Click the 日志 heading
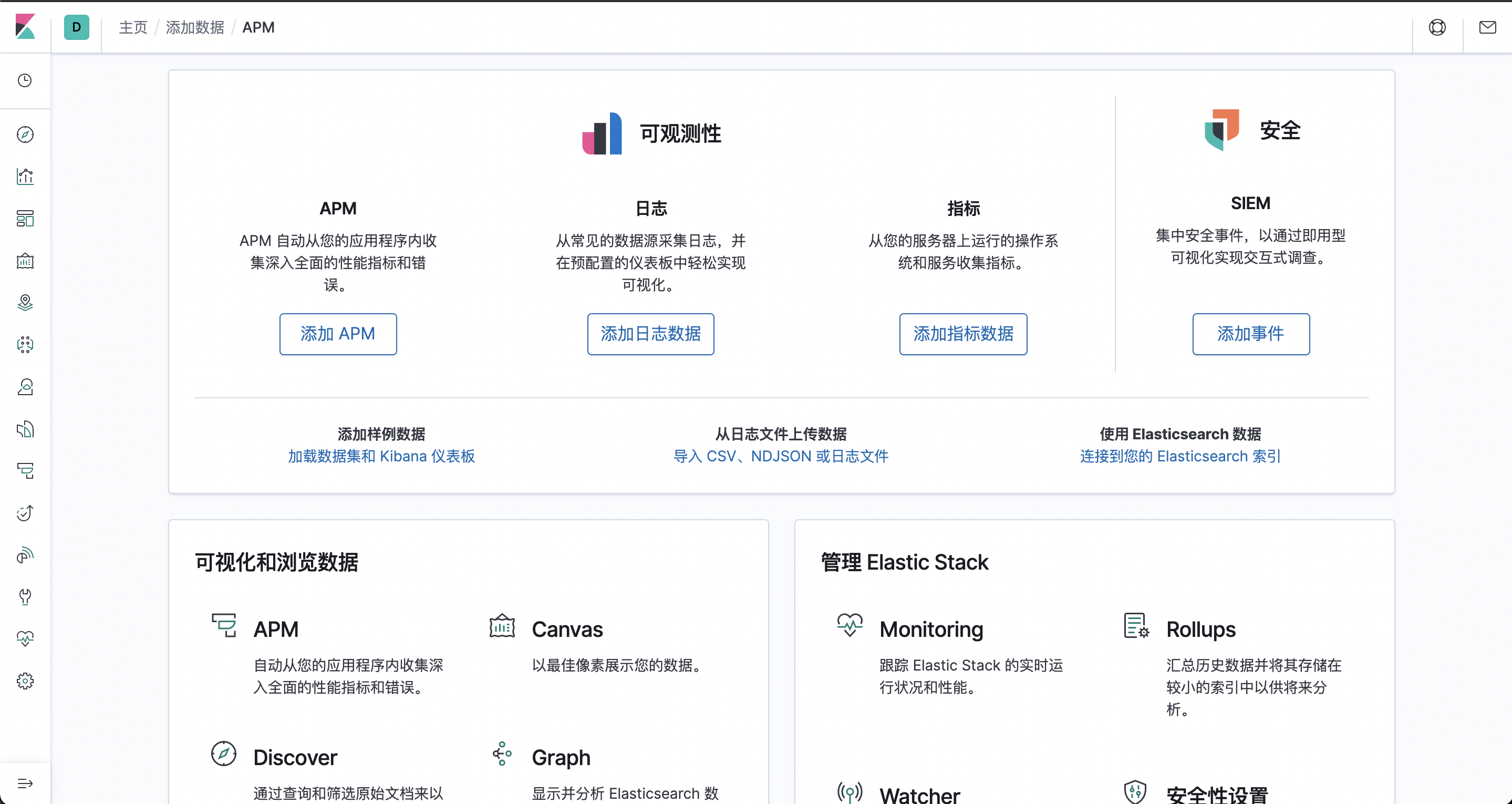The height and width of the screenshot is (804, 1512). (x=651, y=208)
